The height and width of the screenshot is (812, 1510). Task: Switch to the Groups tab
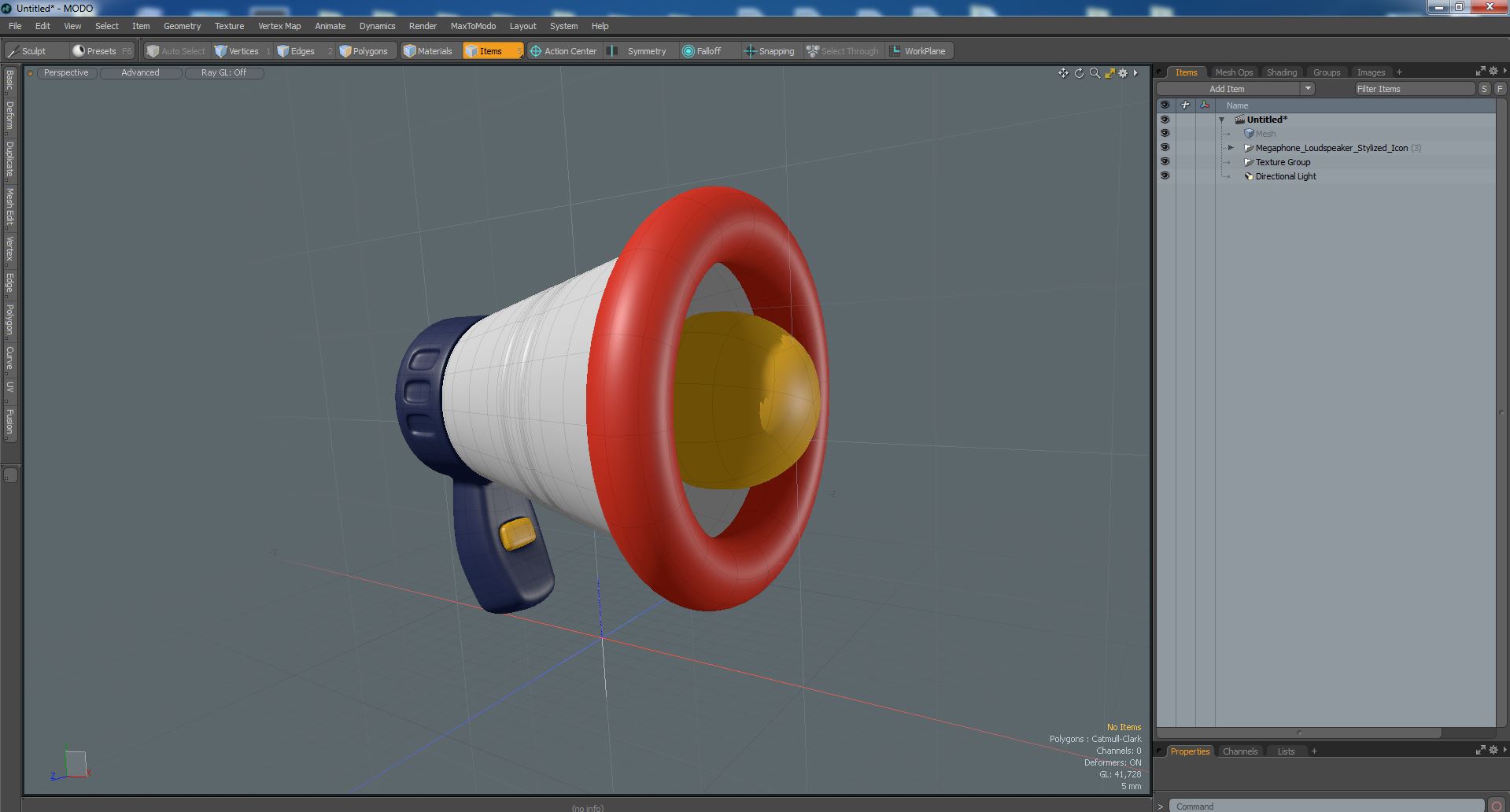coord(1326,72)
